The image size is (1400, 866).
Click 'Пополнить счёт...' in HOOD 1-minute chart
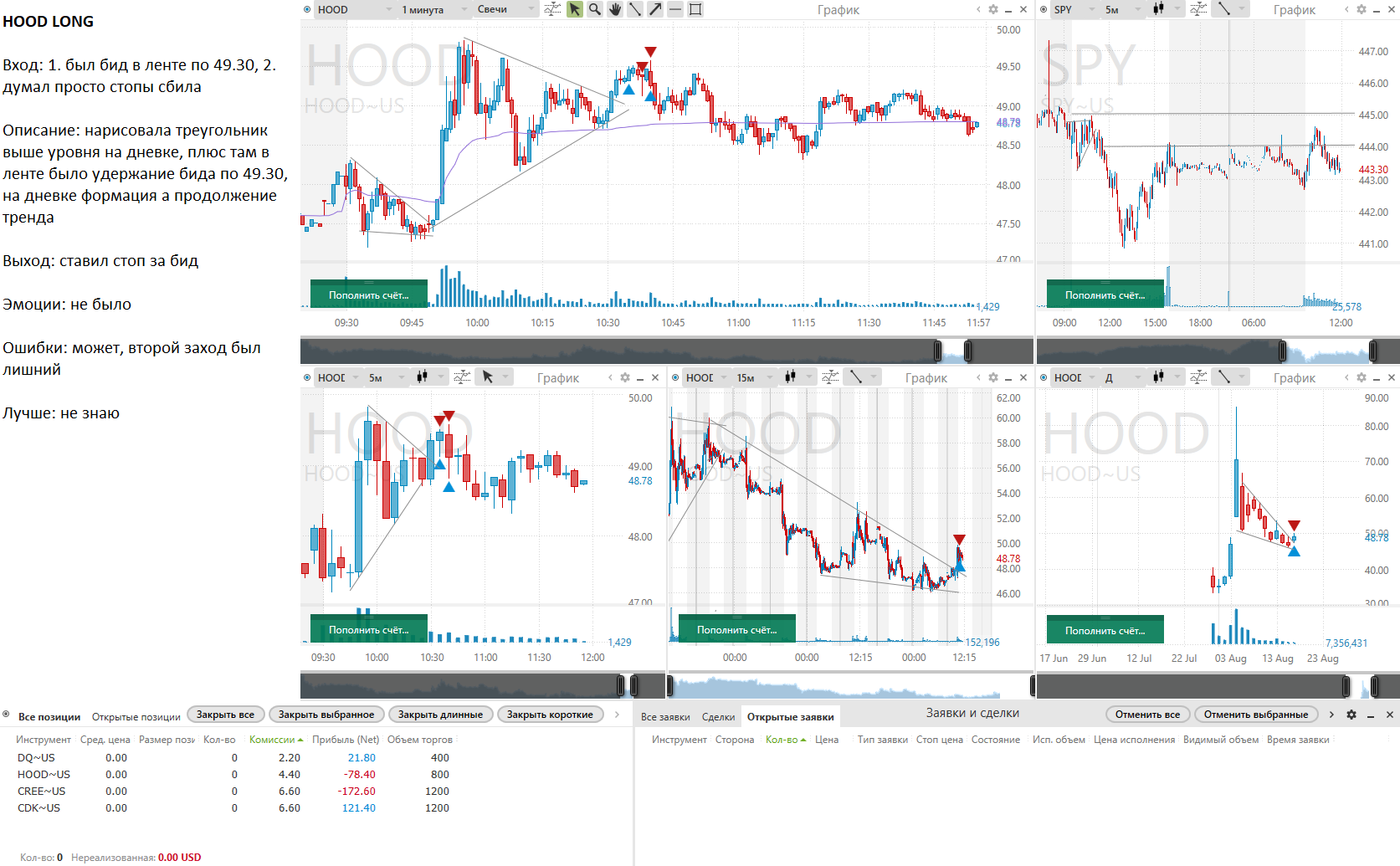[x=369, y=295]
